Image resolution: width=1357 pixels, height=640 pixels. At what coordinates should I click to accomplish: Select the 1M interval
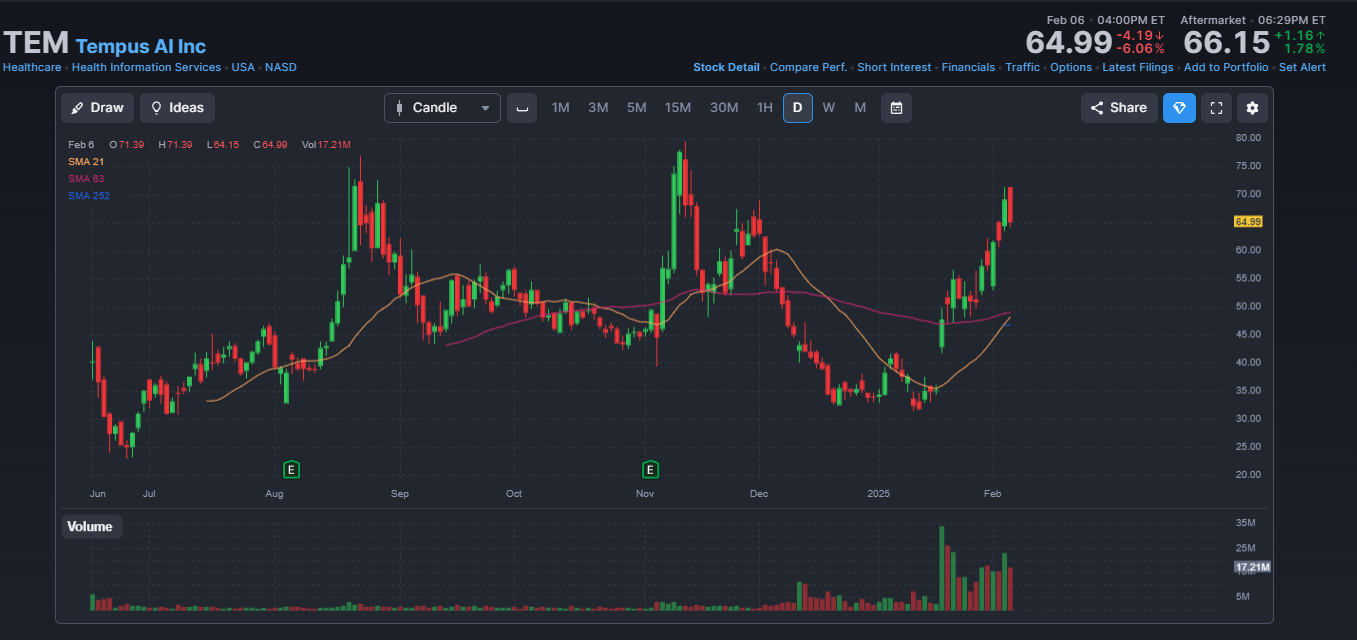tap(560, 108)
